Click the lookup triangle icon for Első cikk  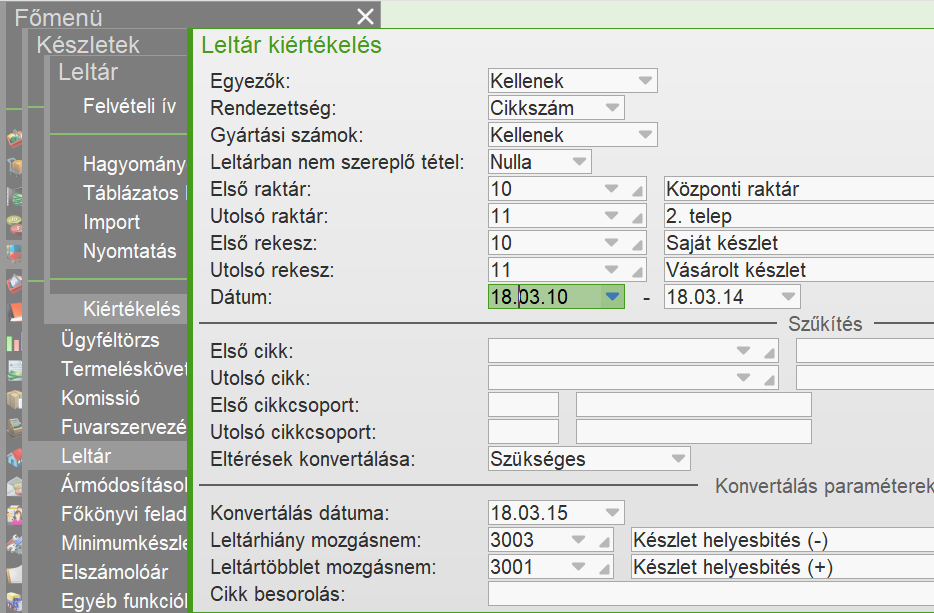(768, 351)
